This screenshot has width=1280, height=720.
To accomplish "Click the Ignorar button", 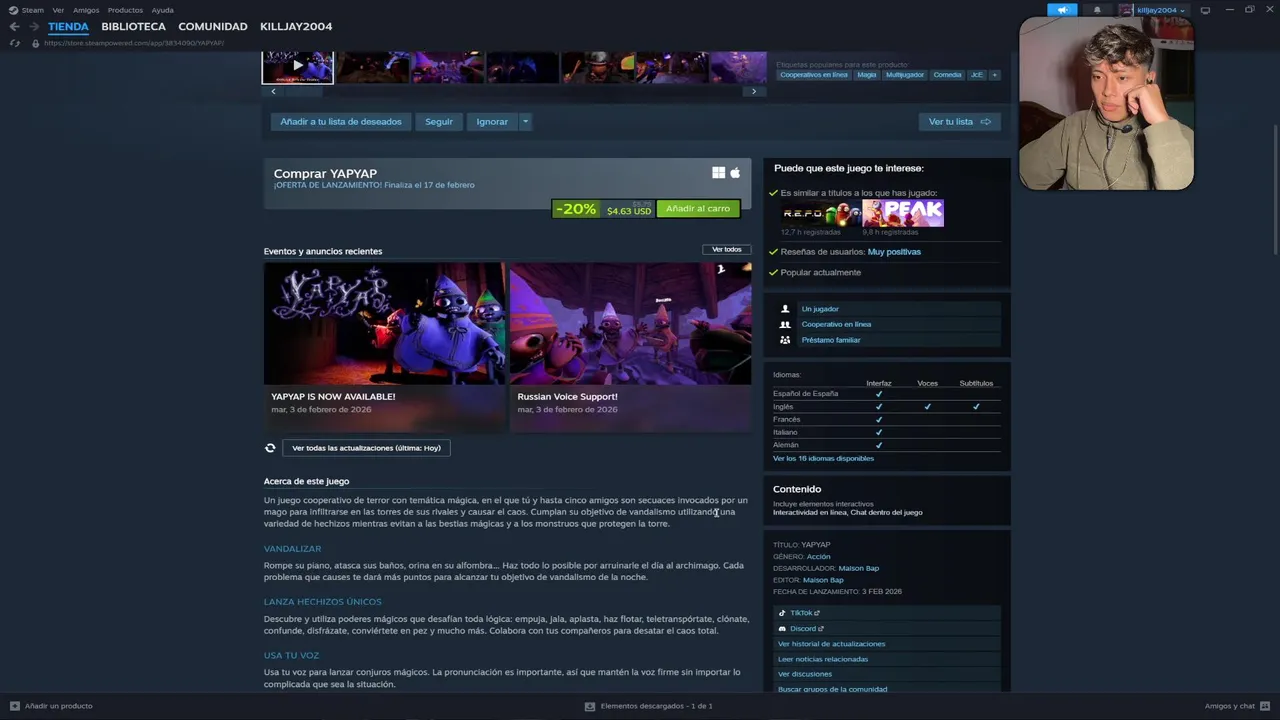I will click(492, 122).
